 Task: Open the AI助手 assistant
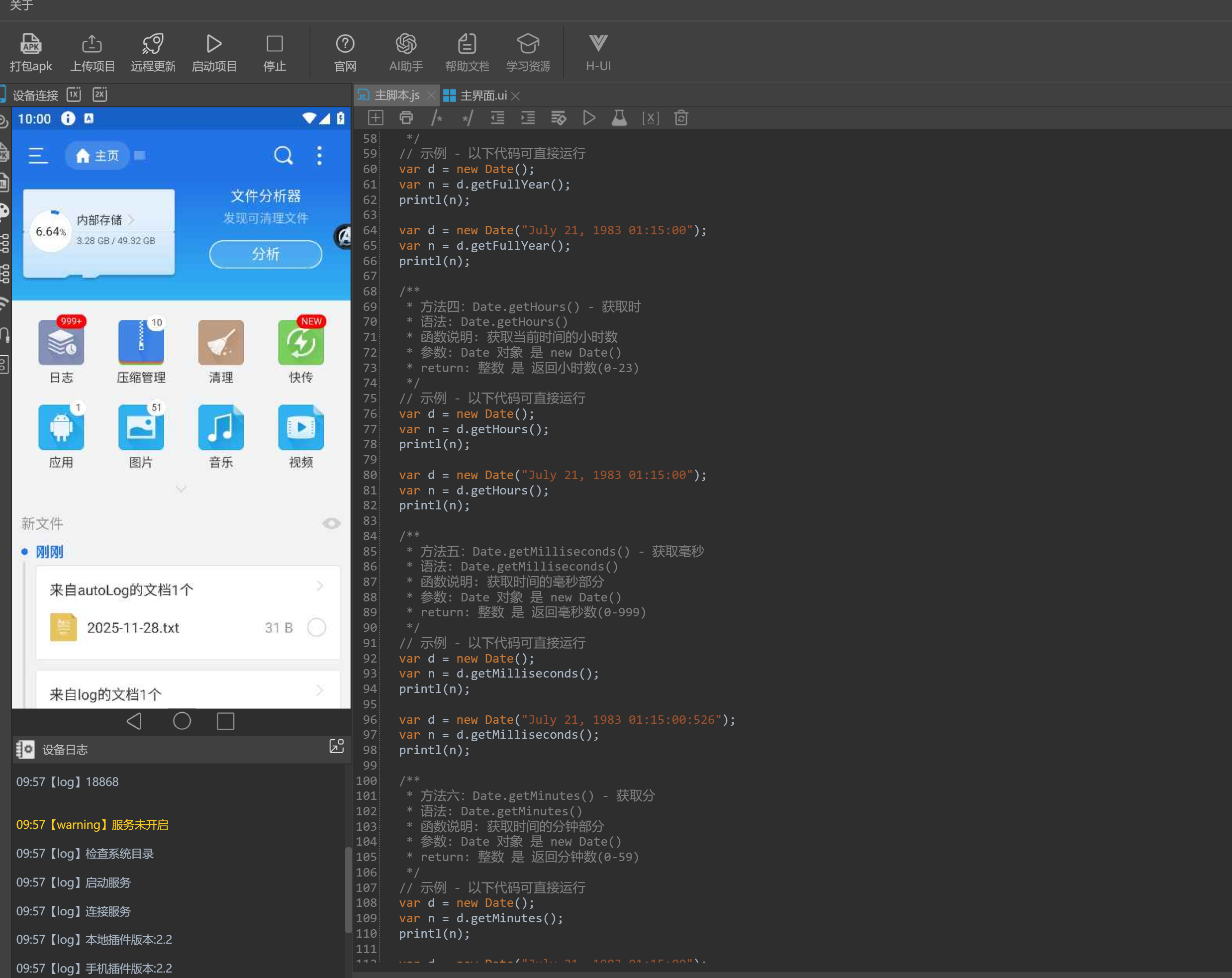click(x=406, y=44)
